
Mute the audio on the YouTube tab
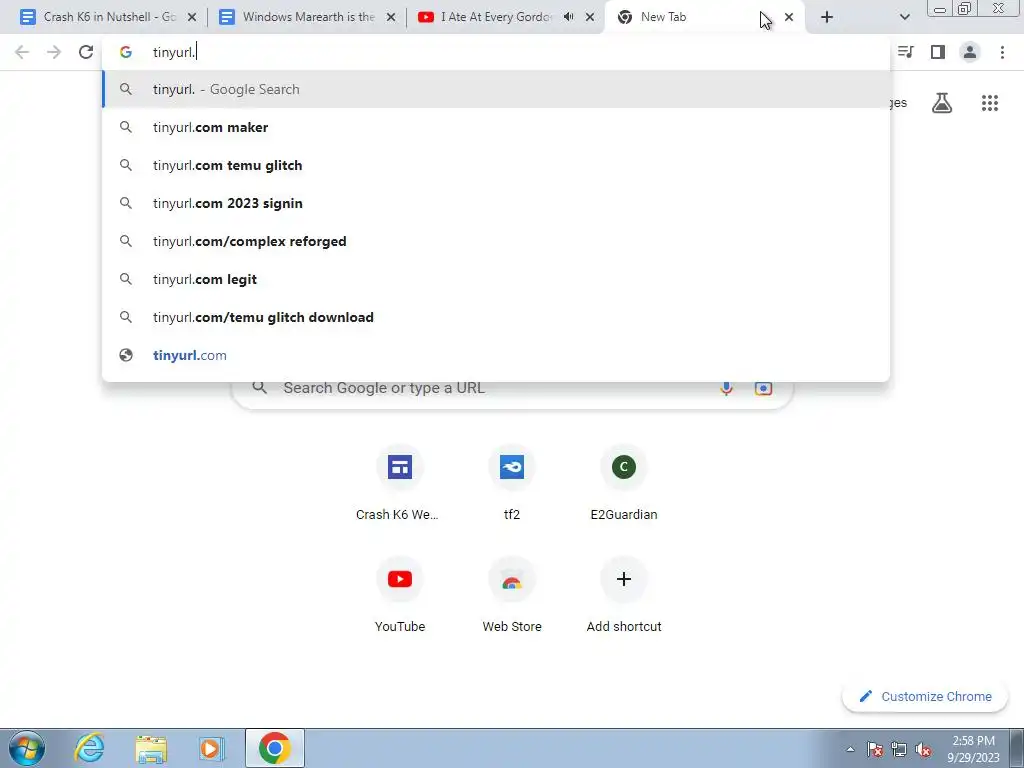(568, 17)
